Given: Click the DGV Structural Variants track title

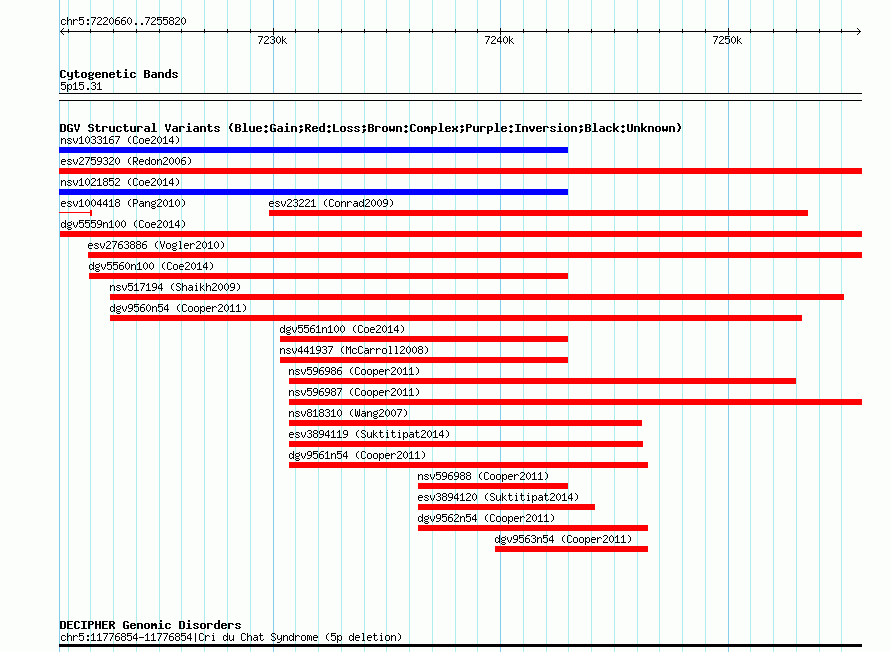Looking at the screenshot, I should click(370, 128).
